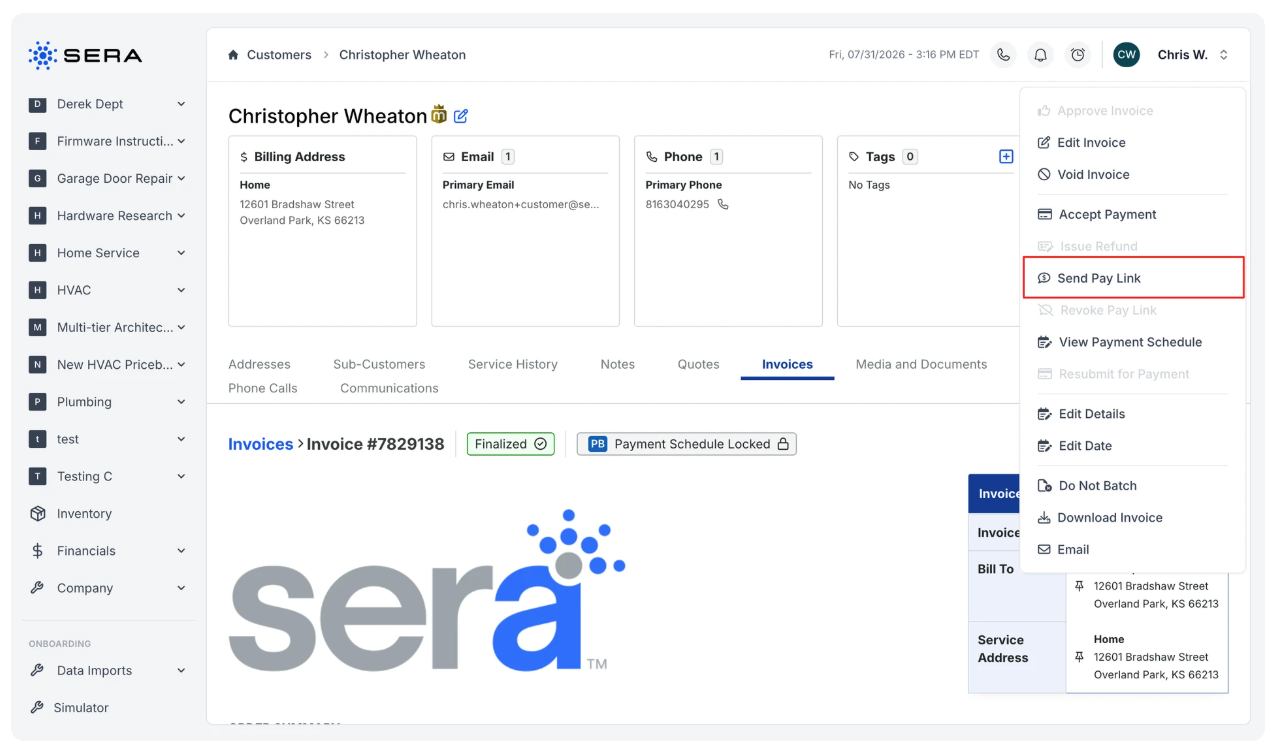Click the gold membership badge icon

[439, 115]
